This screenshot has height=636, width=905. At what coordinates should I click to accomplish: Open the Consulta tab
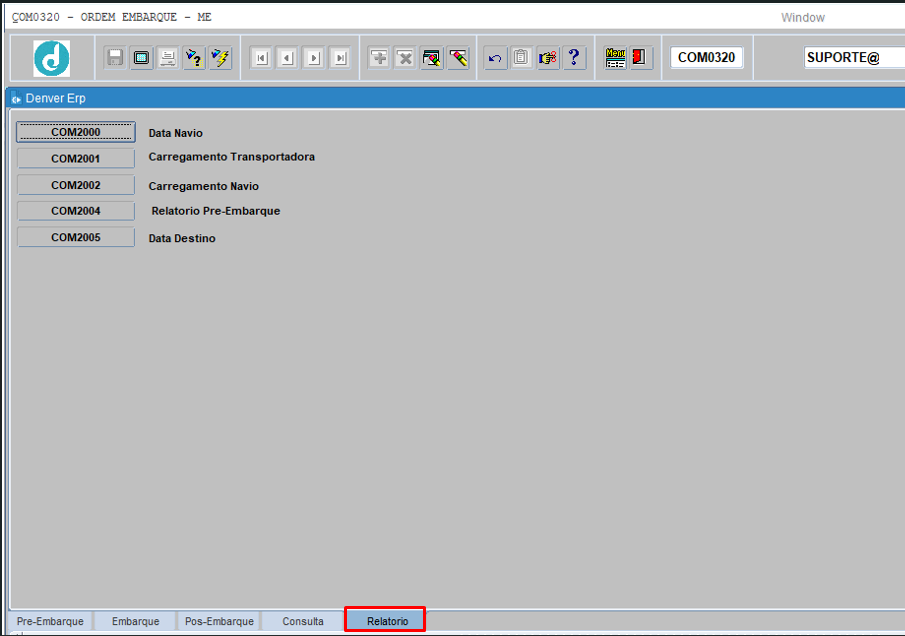pos(302,621)
